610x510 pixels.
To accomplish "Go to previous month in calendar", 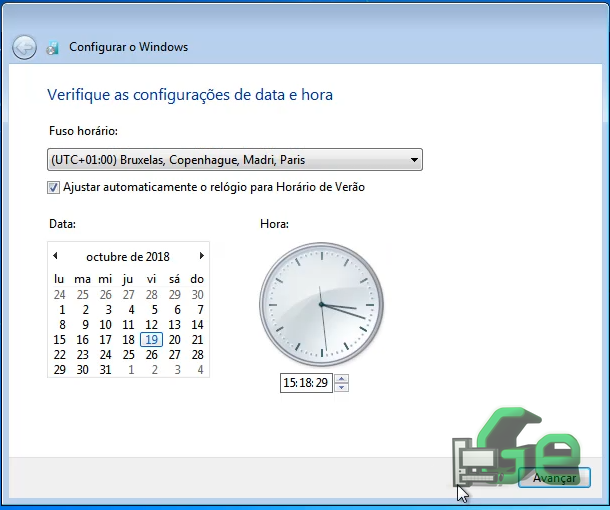I will click(x=55, y=256).
